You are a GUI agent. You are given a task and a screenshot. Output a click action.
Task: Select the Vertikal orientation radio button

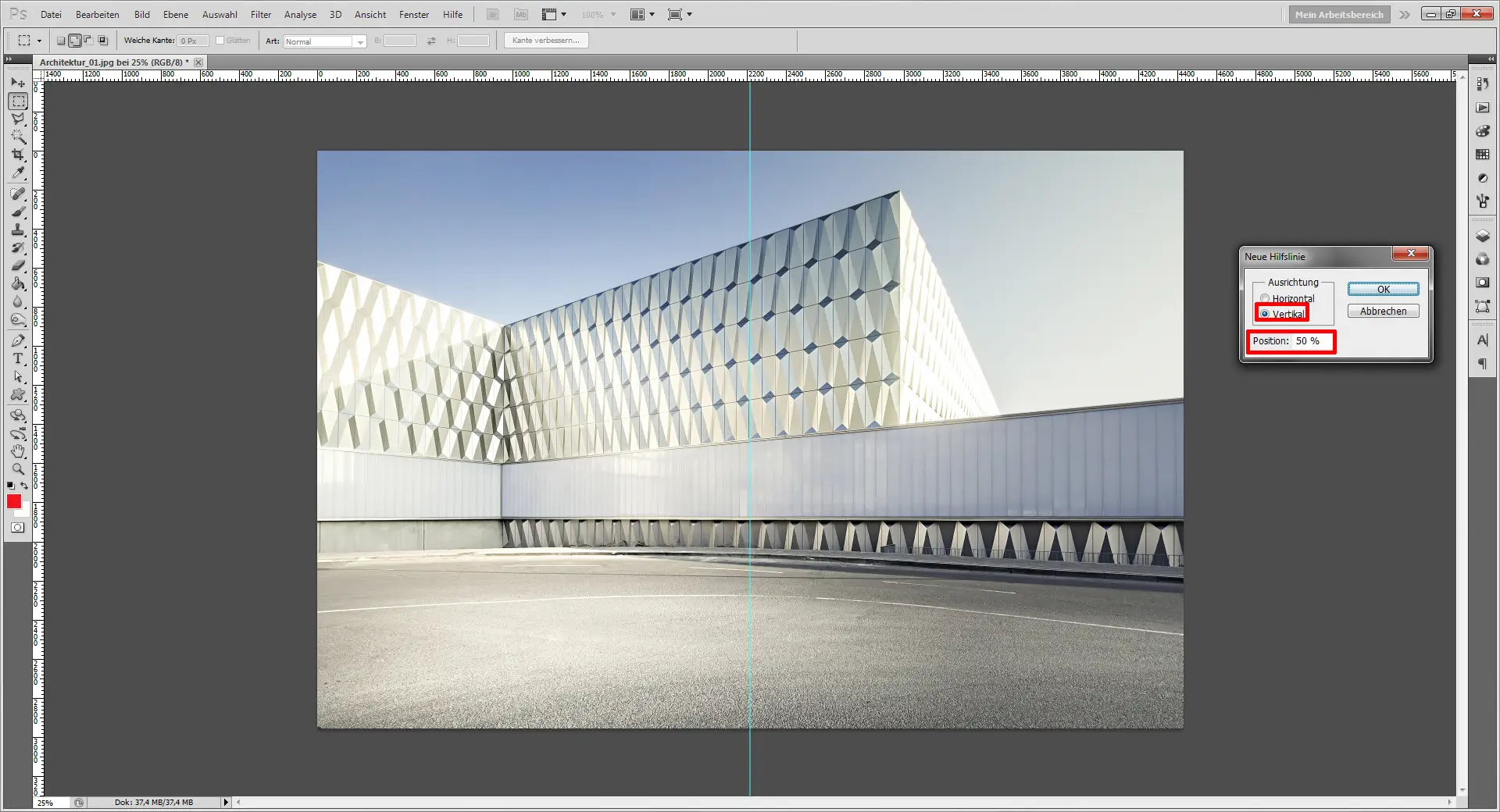1265,314
